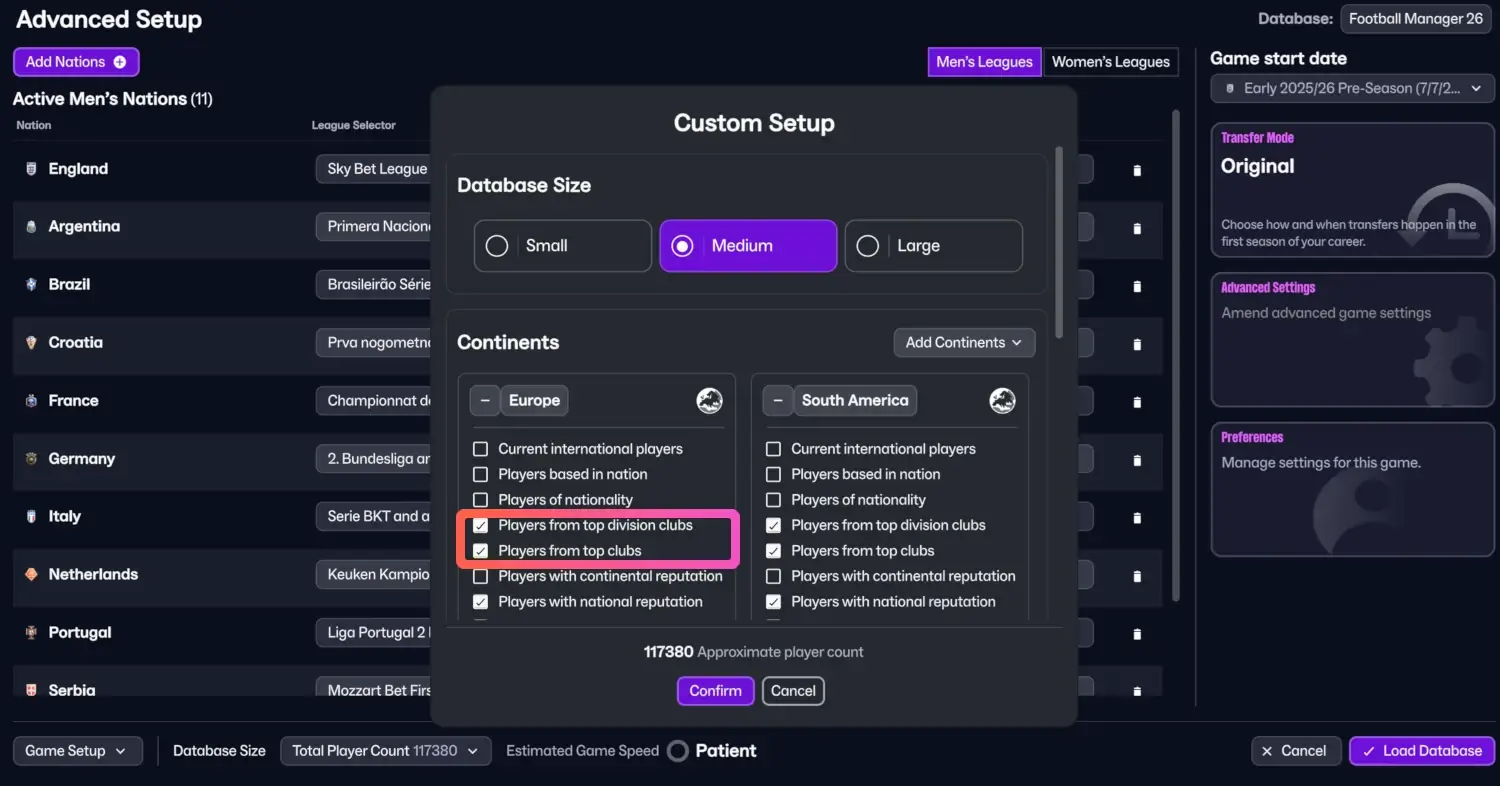This screenshot has width=1500, height=786.
Task: Delete the Italy nation row
Action: click(x=1137, y=518)
